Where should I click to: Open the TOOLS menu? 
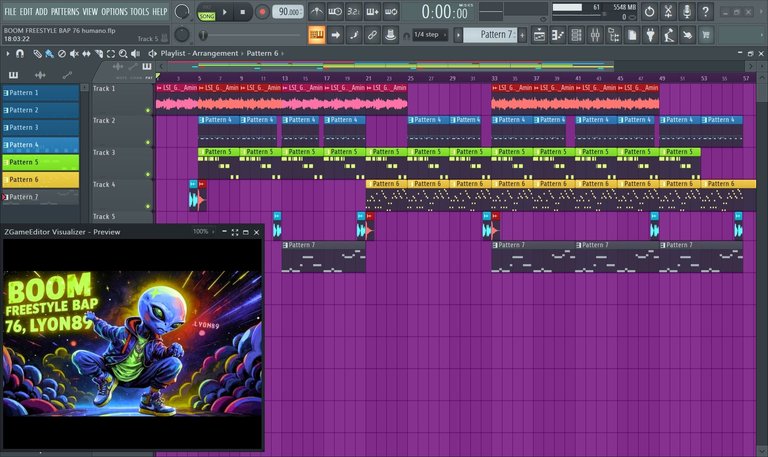[140, 11]
